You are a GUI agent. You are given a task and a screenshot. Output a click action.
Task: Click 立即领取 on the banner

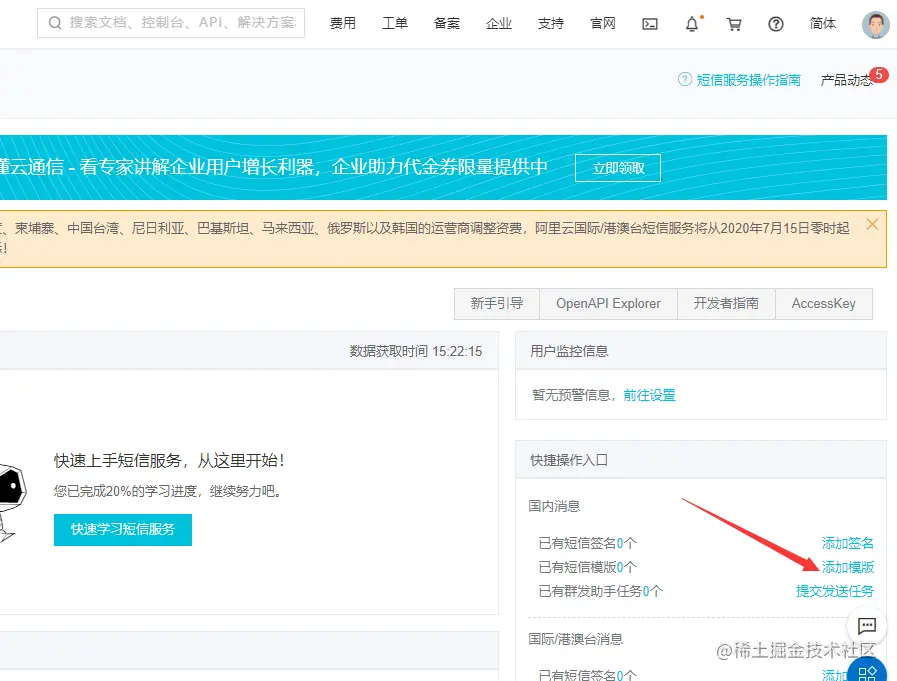pyautogui.click(x=618, y=168)
